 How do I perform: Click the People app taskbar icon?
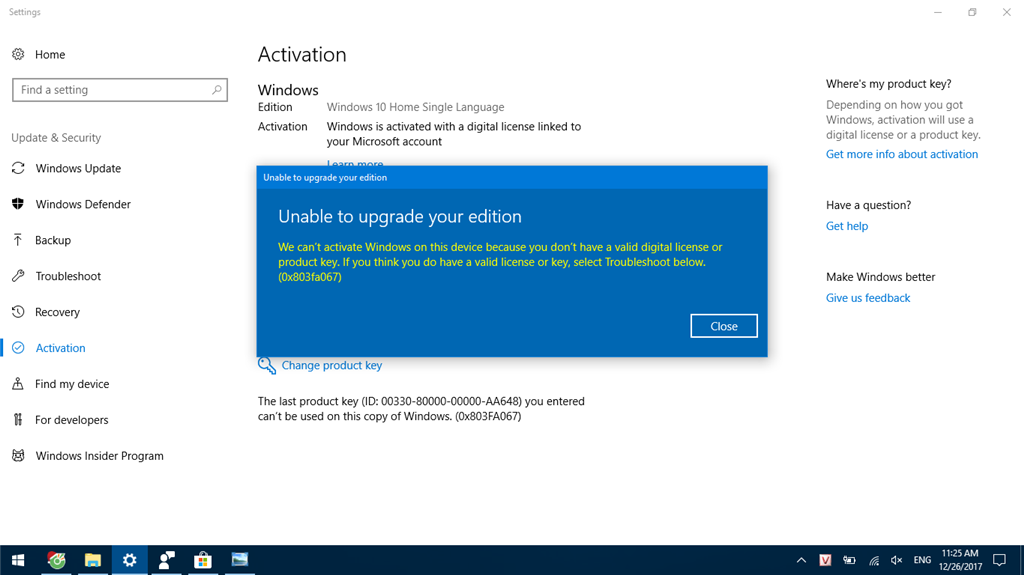[167, 560]
